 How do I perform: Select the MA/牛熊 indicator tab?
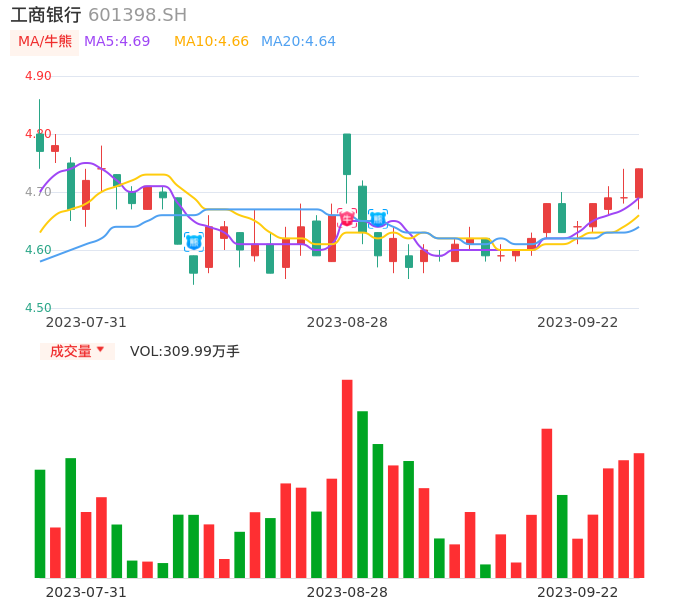click(44, 42)
